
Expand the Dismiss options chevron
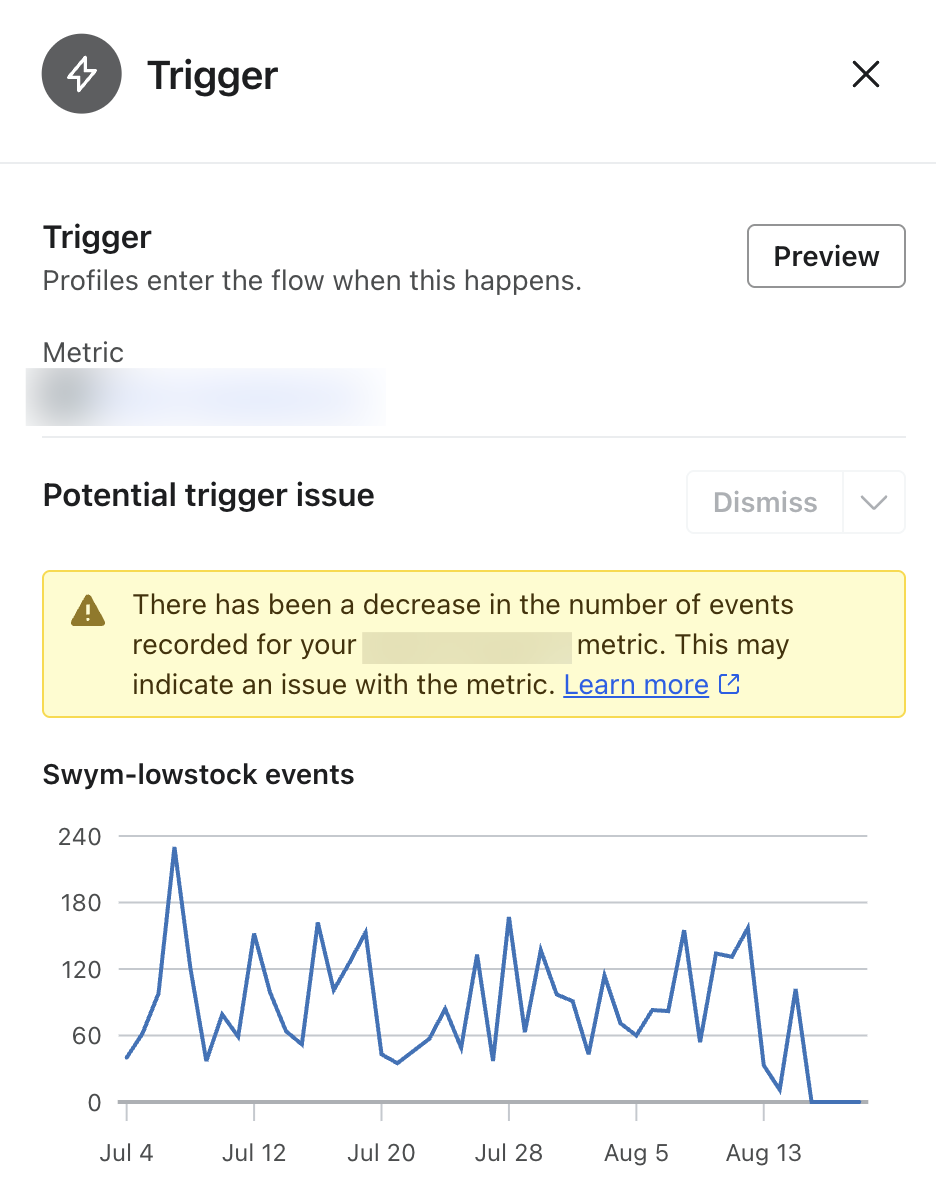click(x=874, y=502)
